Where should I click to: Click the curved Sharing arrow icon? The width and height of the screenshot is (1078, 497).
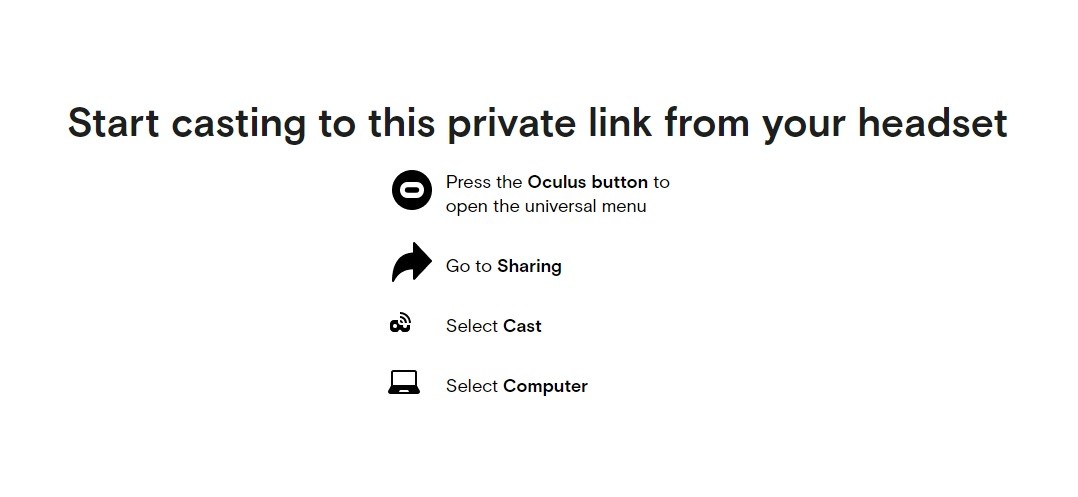(411, 264)
